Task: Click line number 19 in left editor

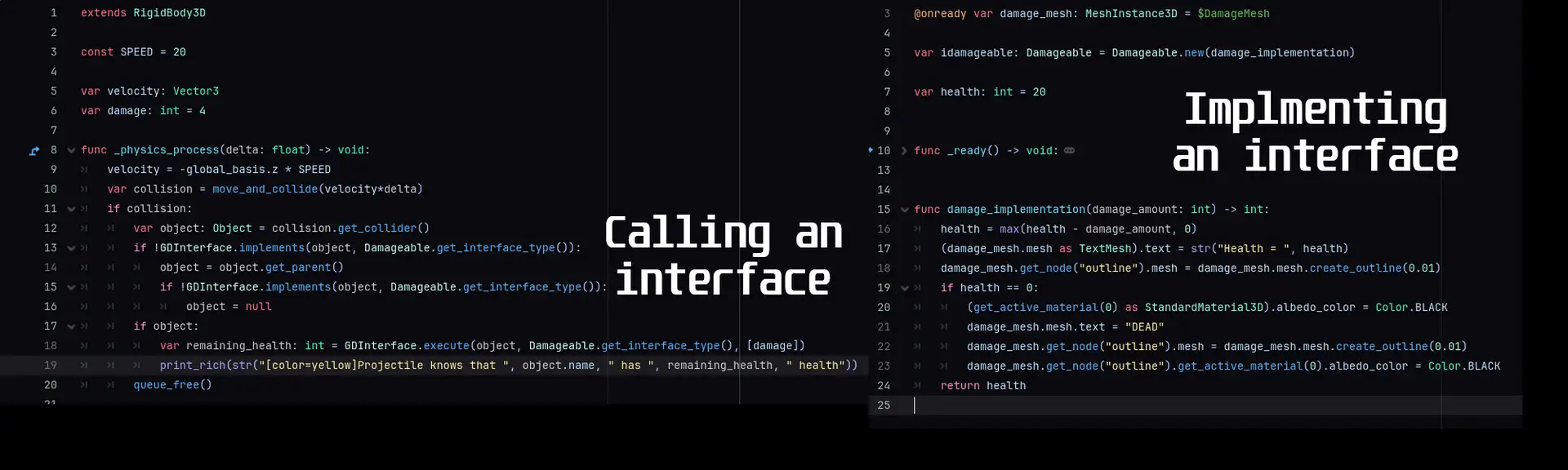Action: point(51,366)
